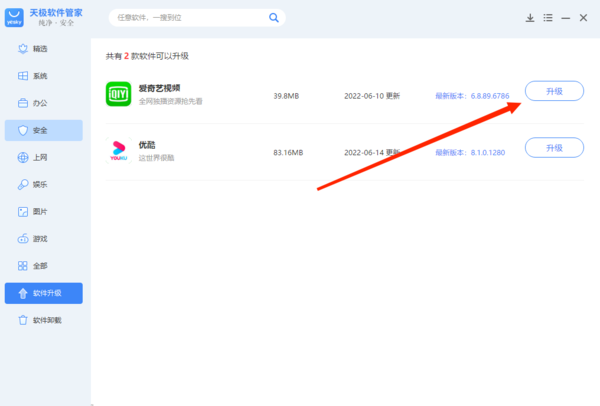
Task: Browse the 游戏 (Games) category
Action: pyautogui.click(x=40, y=239)
